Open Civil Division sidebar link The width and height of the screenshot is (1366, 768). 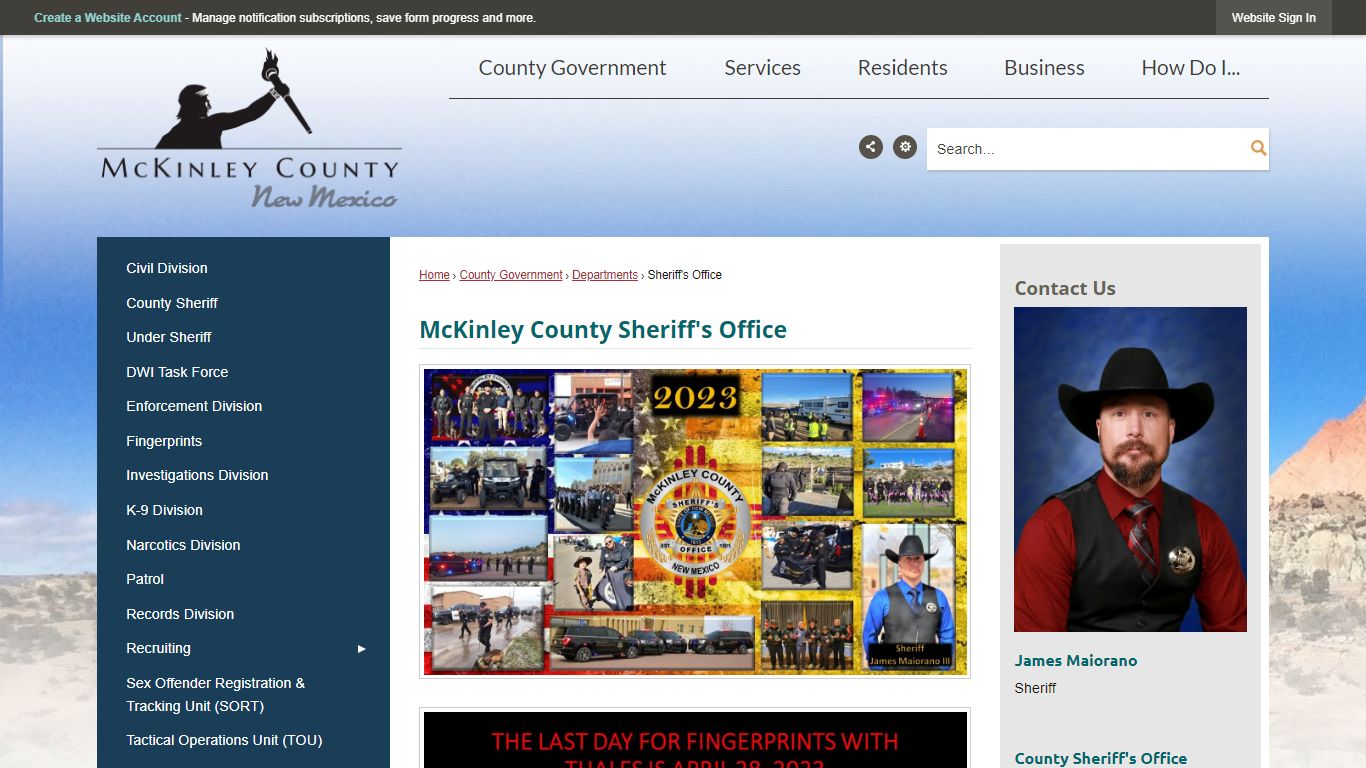[167, 268]
